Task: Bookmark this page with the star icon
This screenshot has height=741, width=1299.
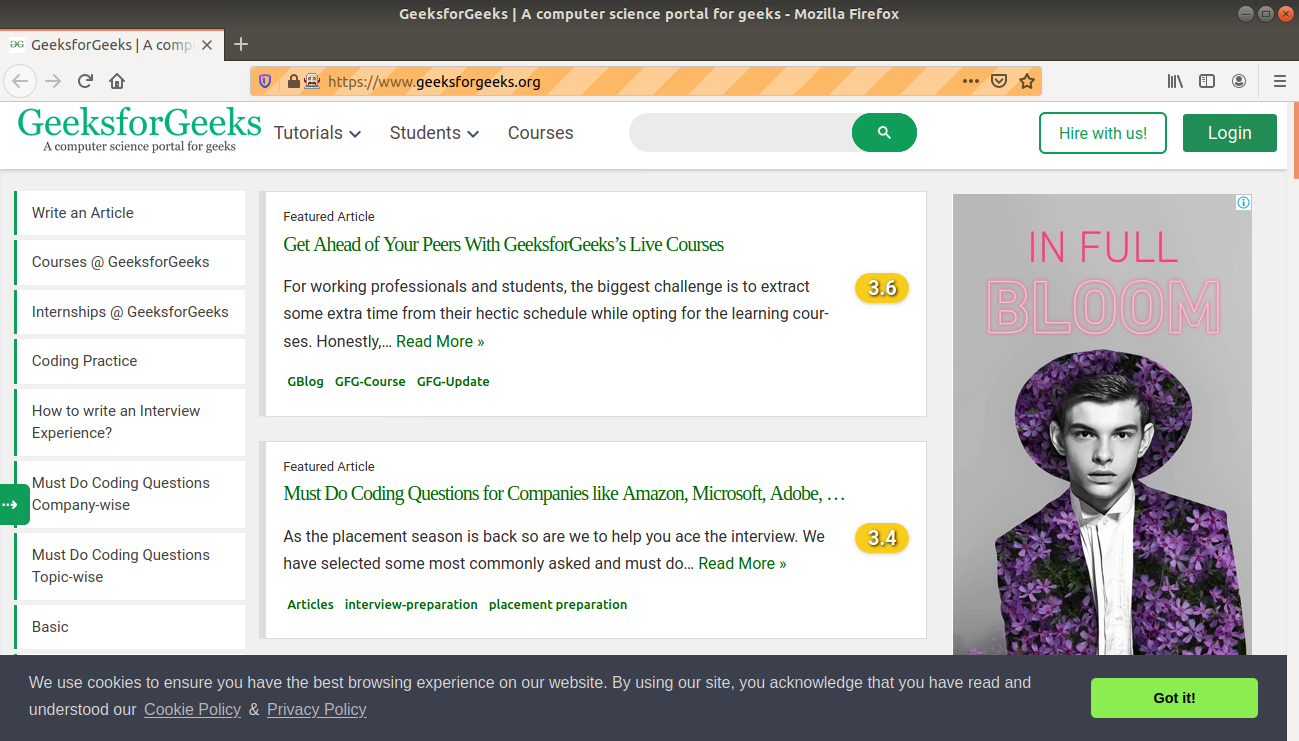Action: [x=1027, y=81]
